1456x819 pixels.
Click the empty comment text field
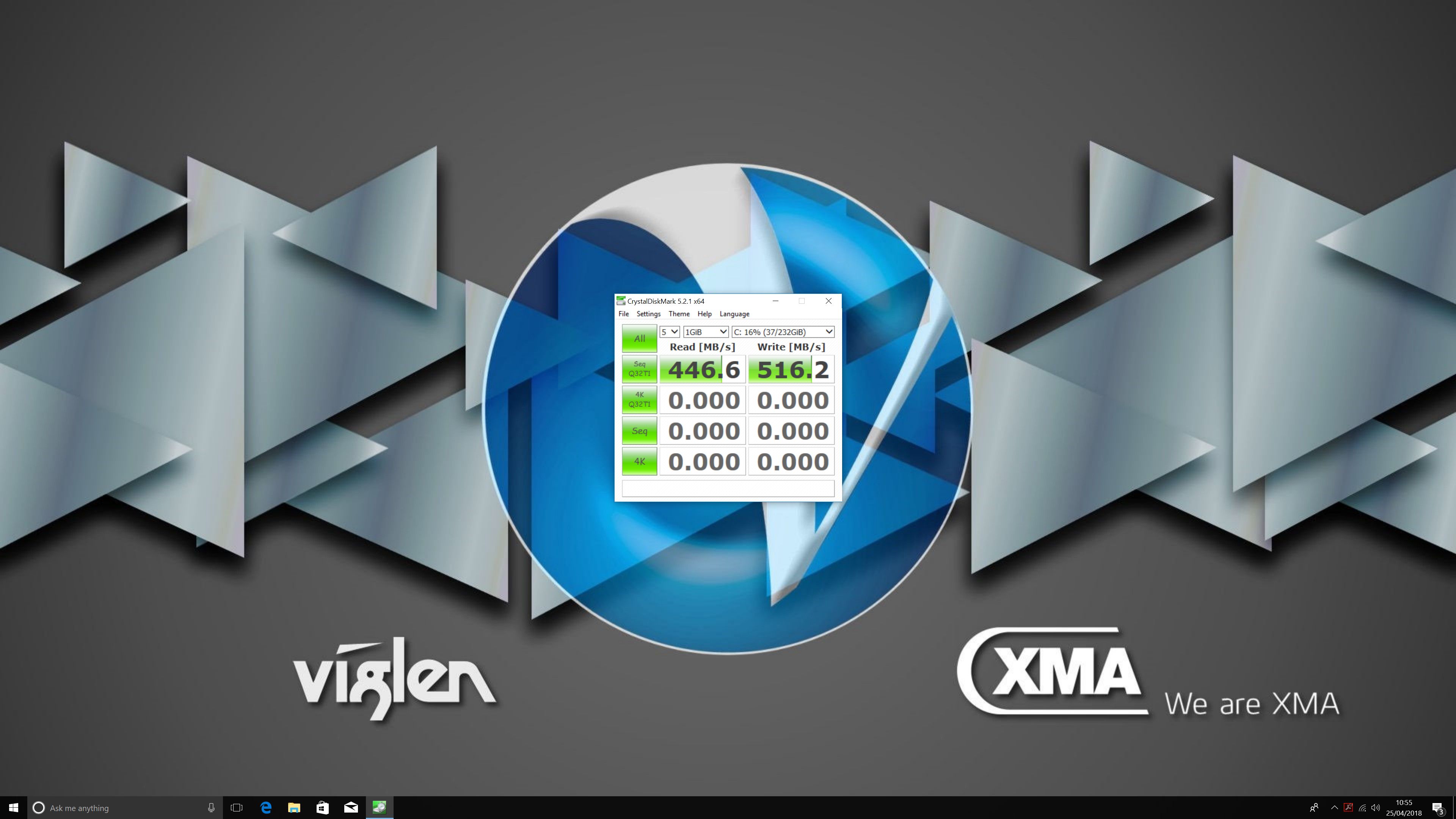click(x=728, y=488)
